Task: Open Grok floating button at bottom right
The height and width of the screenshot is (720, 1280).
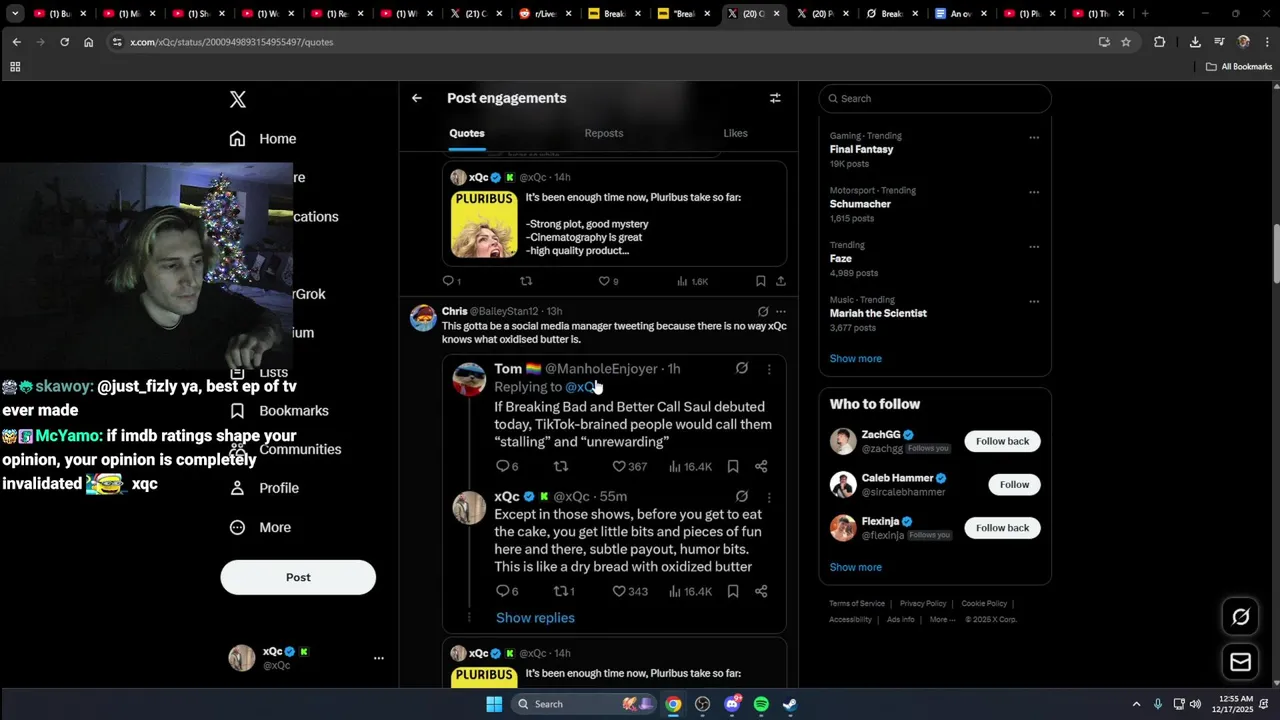Action: (x=1241, y=617)
